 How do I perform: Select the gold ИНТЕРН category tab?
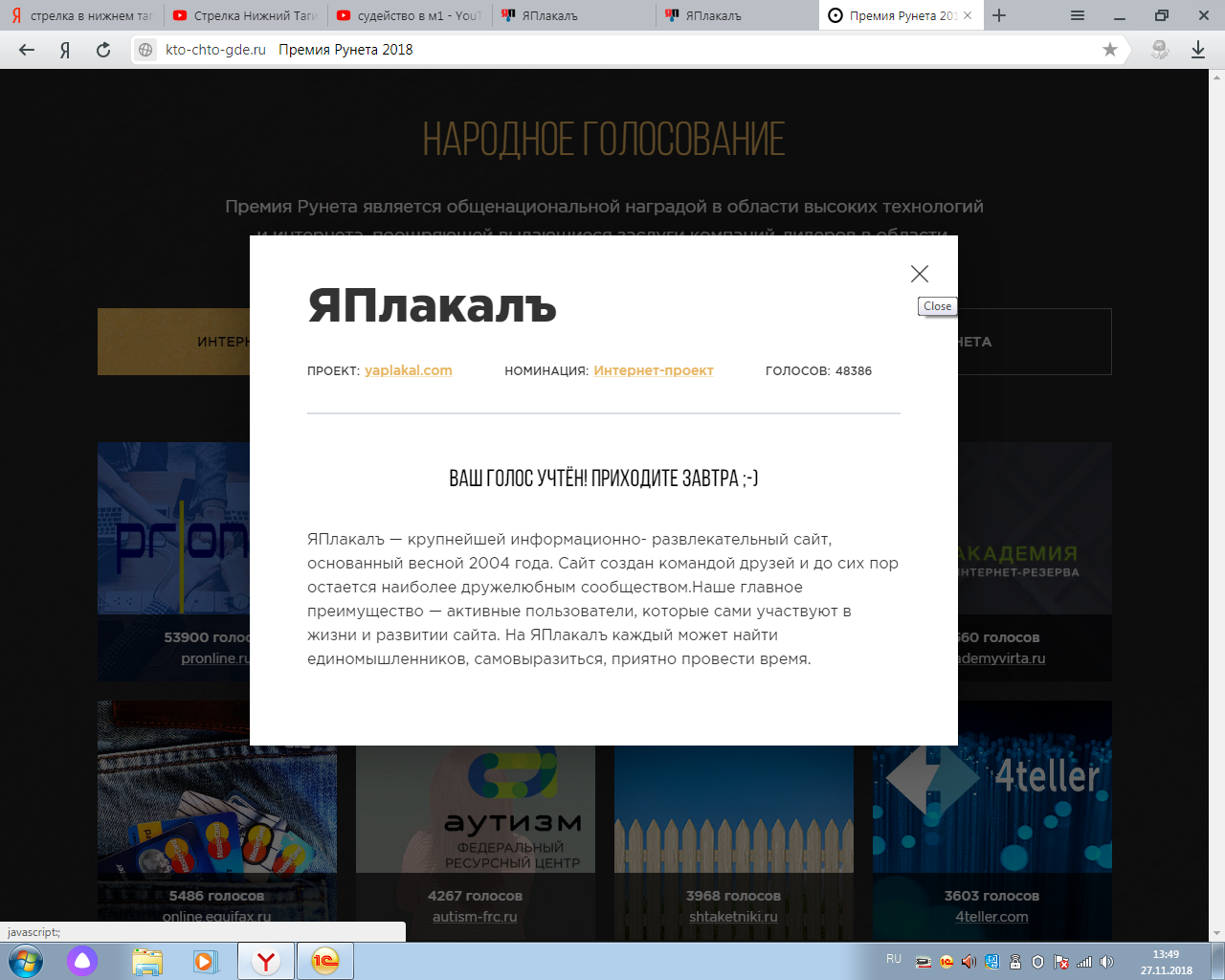173,342
